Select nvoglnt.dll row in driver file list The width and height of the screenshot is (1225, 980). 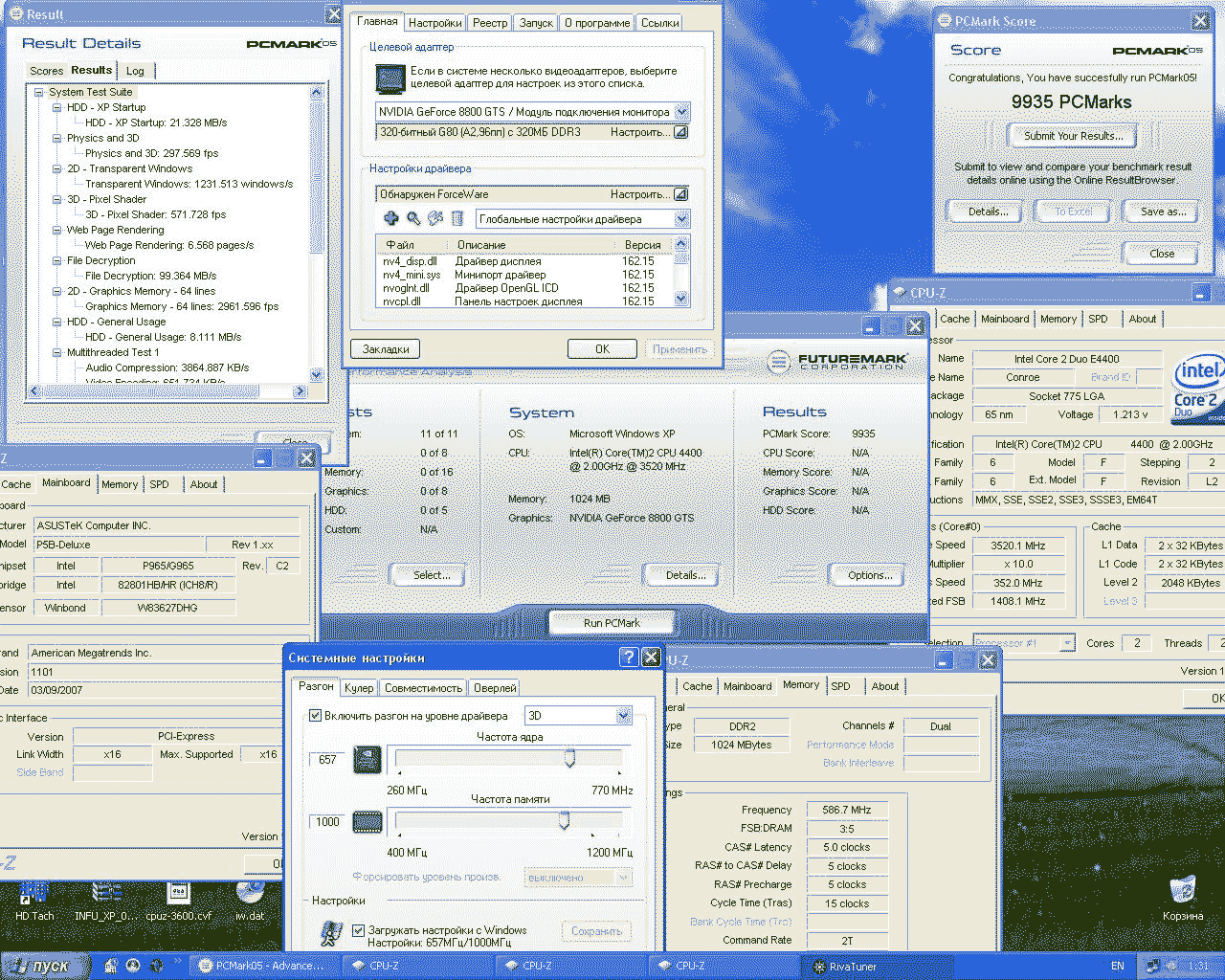525,288
